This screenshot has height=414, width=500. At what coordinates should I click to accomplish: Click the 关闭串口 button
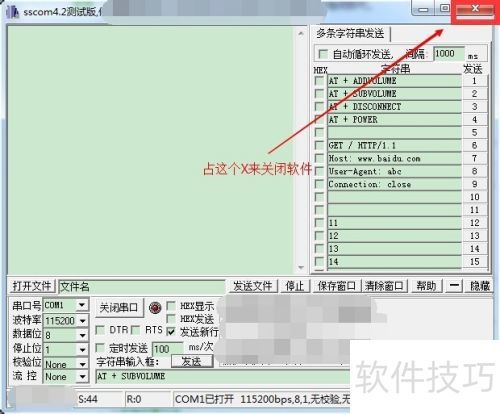119,307
